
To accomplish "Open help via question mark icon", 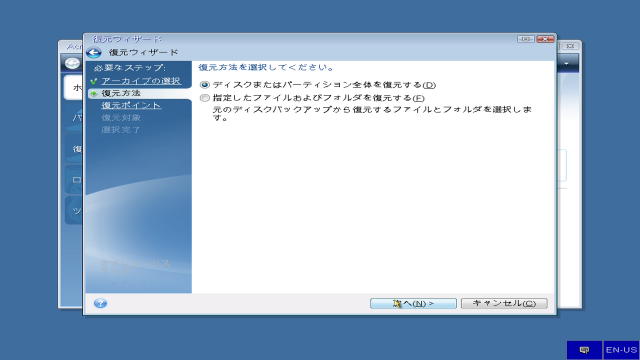I will [100, 303].
